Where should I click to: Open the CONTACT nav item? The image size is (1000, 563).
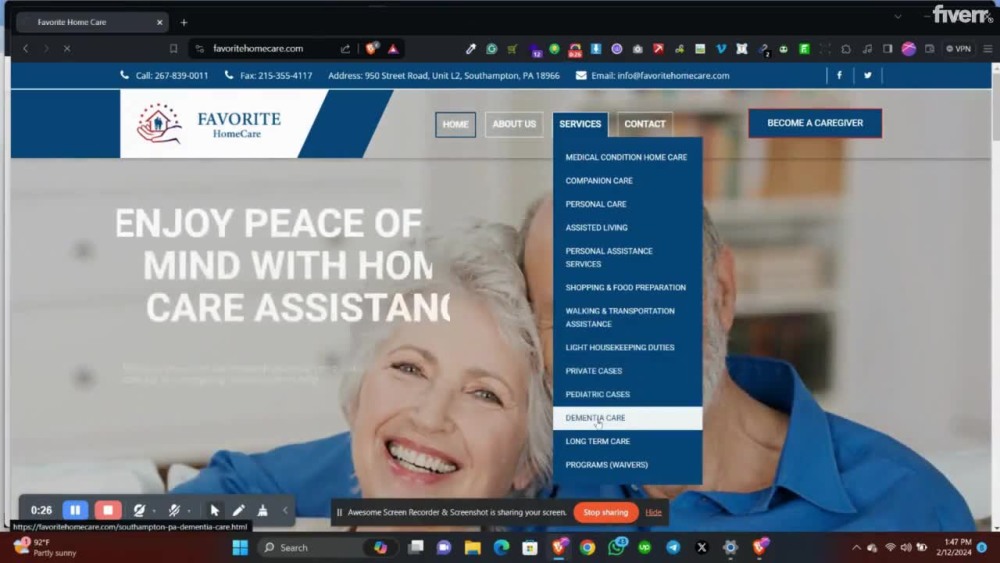pyautogui.click(x=645, y=124)
